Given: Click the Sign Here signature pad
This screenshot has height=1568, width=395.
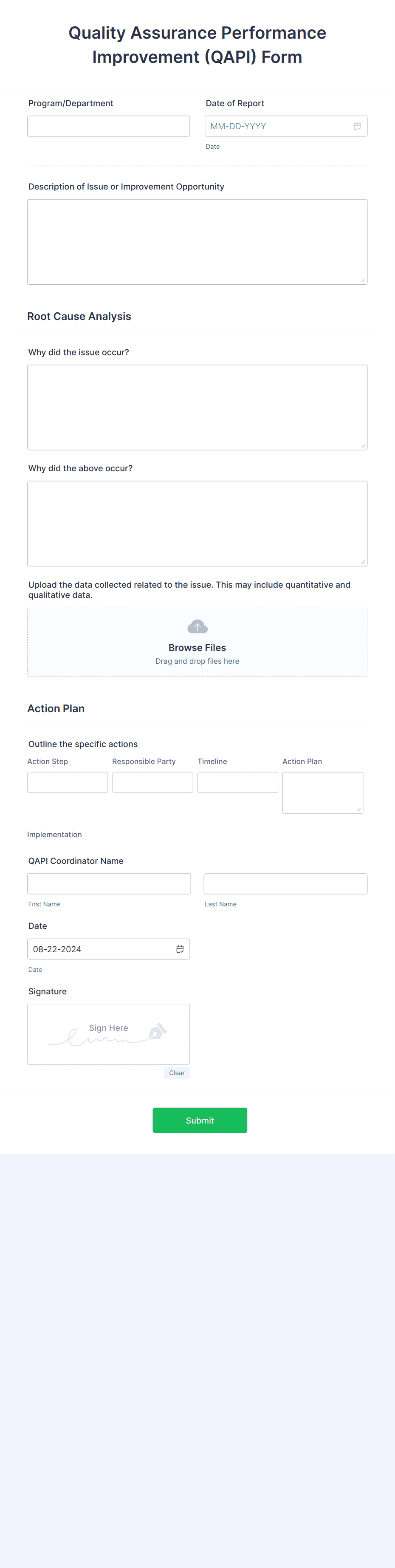Looking at the screenshot, I should pyautogui.click(x=108, y=1033).
